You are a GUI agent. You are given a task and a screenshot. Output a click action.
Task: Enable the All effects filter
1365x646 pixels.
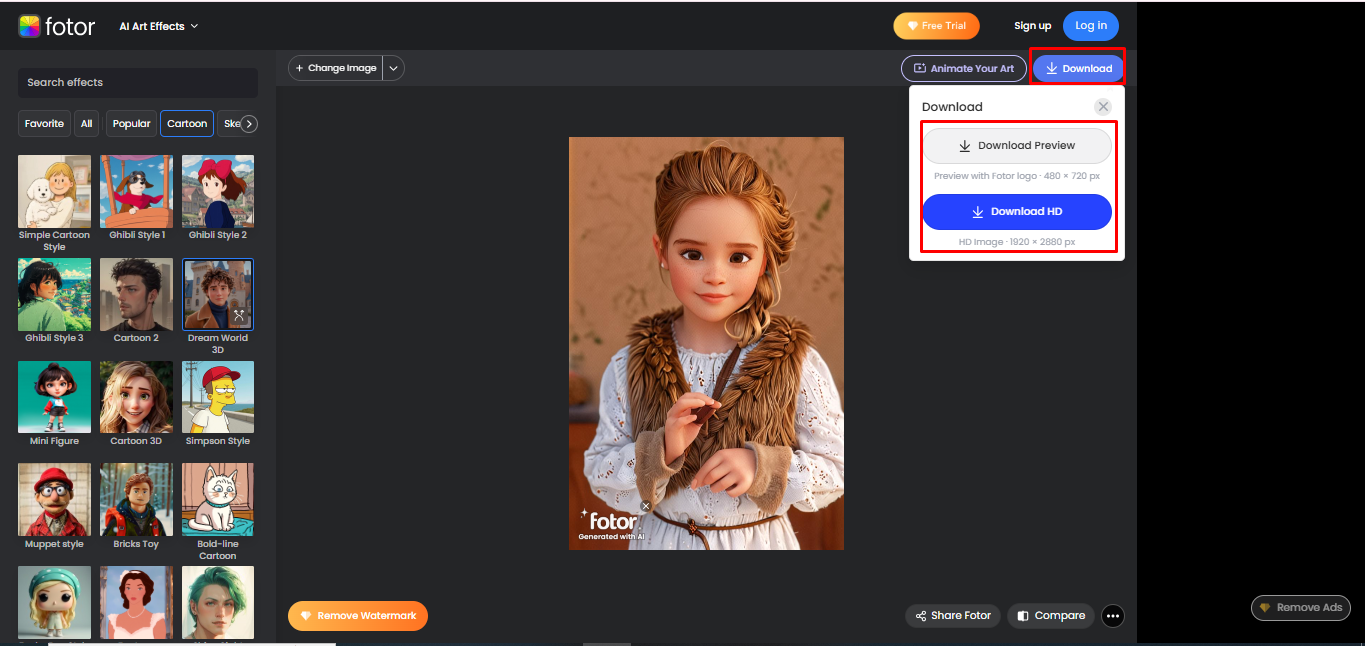coord(86,123)
